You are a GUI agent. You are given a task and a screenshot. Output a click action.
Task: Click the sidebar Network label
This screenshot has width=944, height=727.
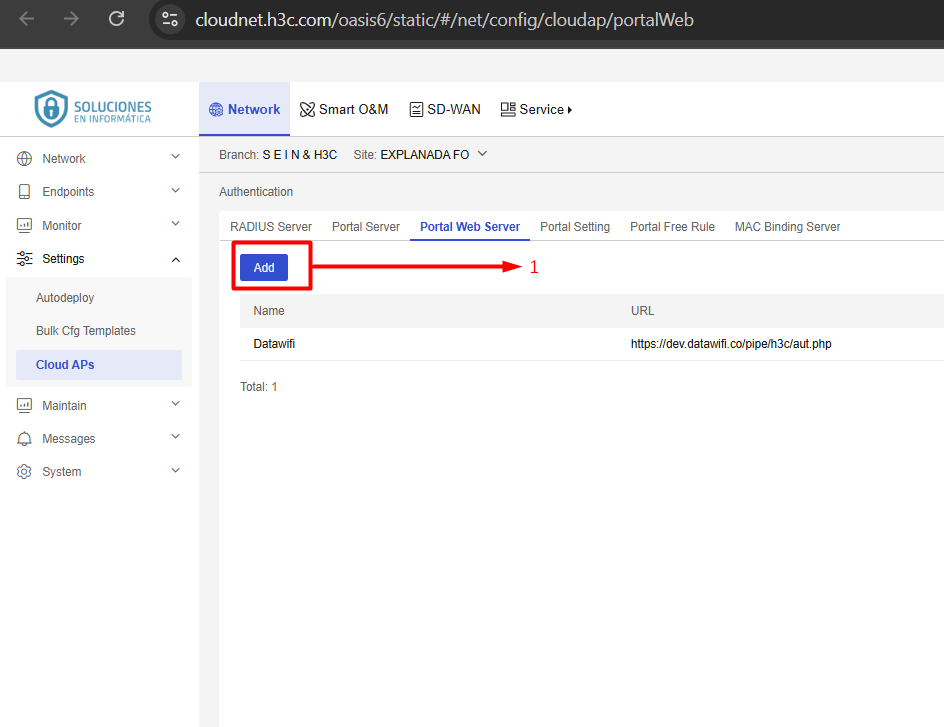[64, 159]
